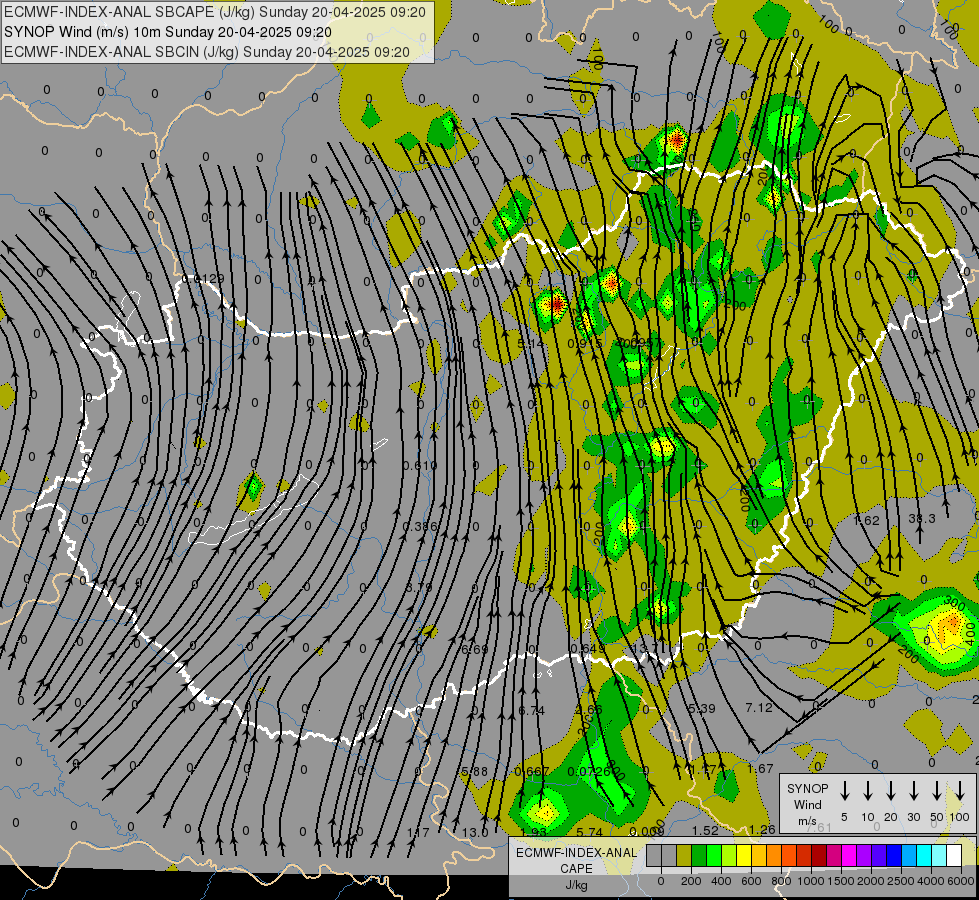Click the 13.0 value on the map
This screenshot has height=900, width=979.
click(x=475, y=833)
